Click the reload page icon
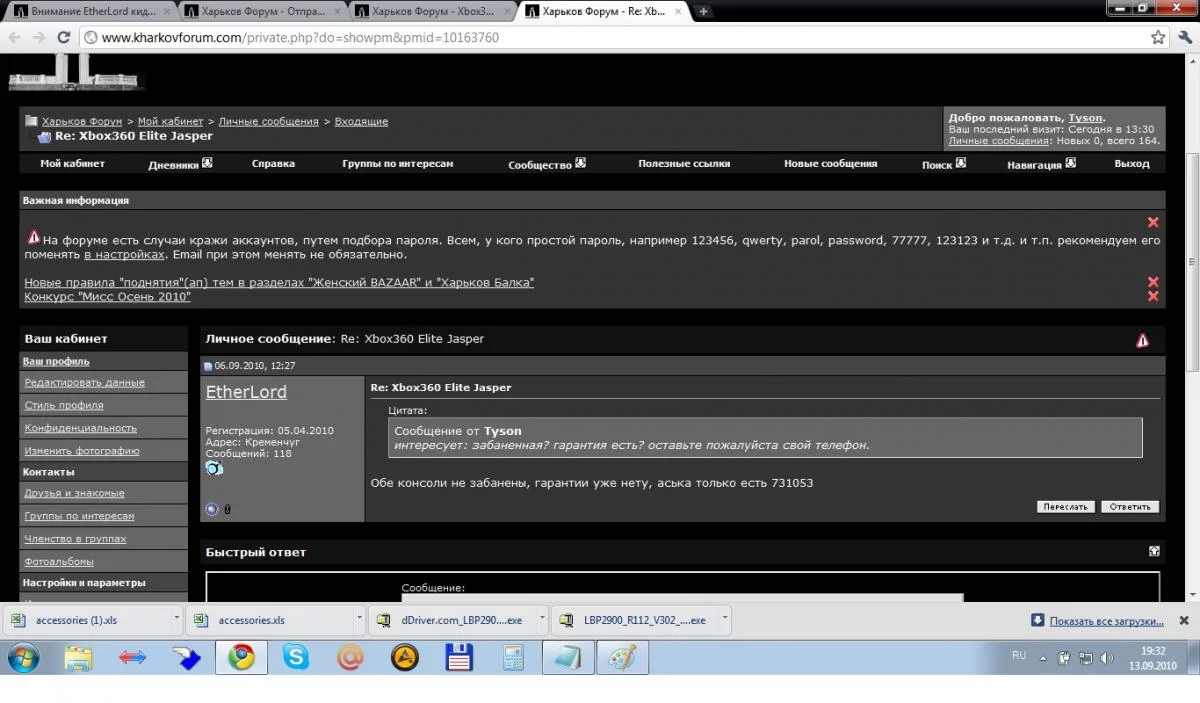 pyautogui.click(x=63, y=37)
